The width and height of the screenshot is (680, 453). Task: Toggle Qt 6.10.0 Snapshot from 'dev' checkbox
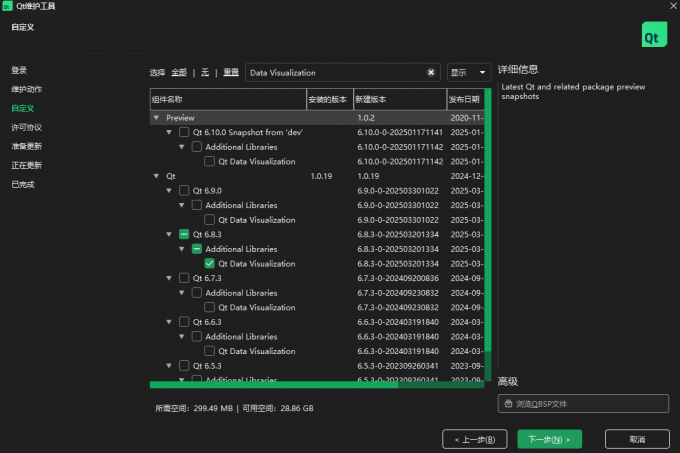(184, 132)
